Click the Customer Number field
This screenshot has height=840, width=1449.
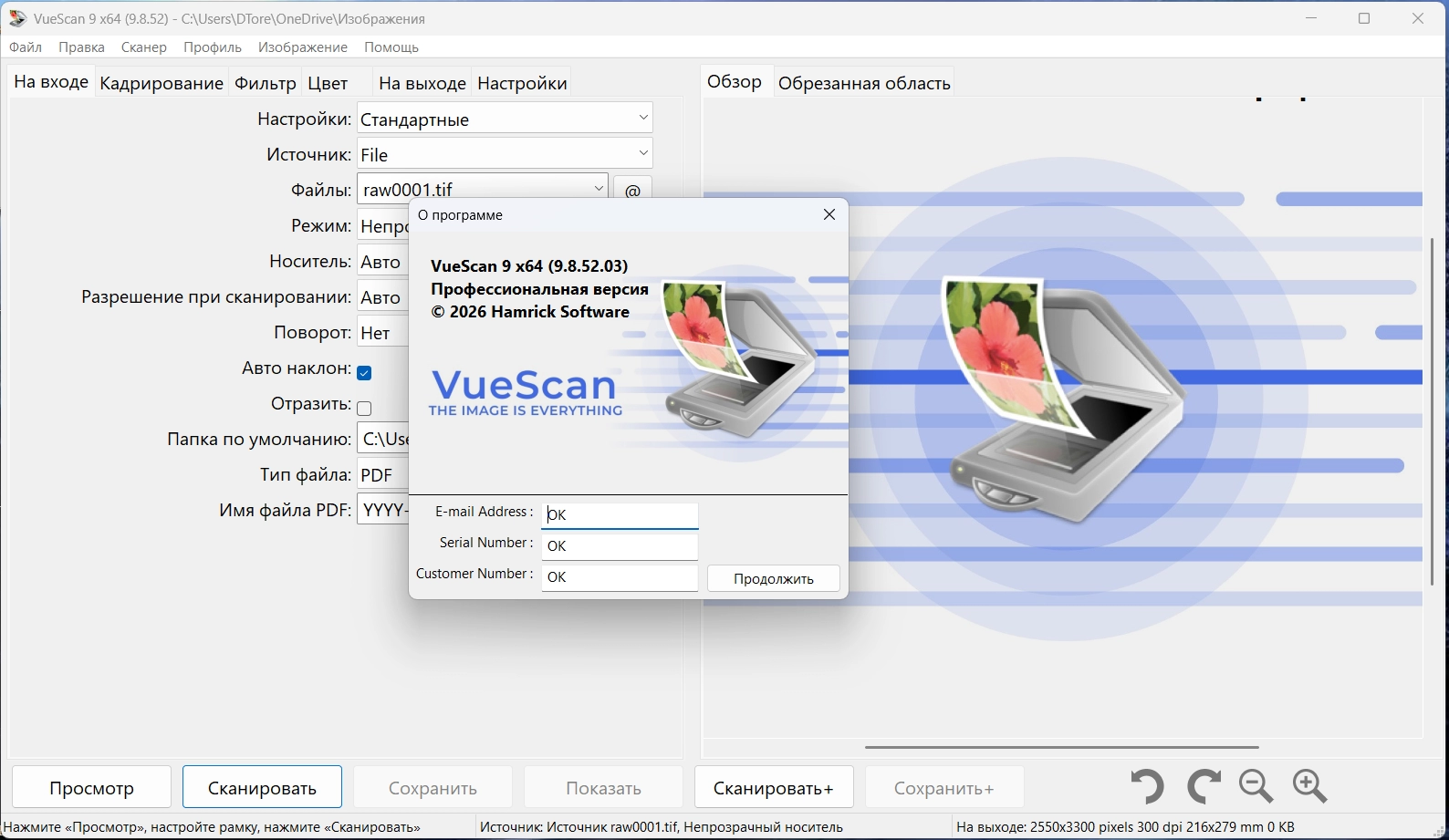click(620, 577)
